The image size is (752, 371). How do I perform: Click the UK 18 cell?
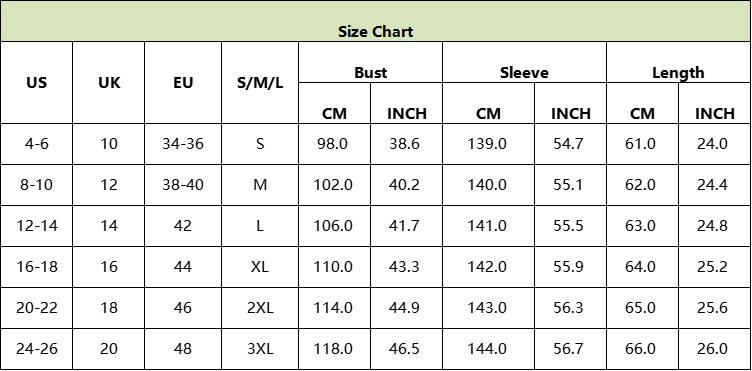(x=109, y=308)
